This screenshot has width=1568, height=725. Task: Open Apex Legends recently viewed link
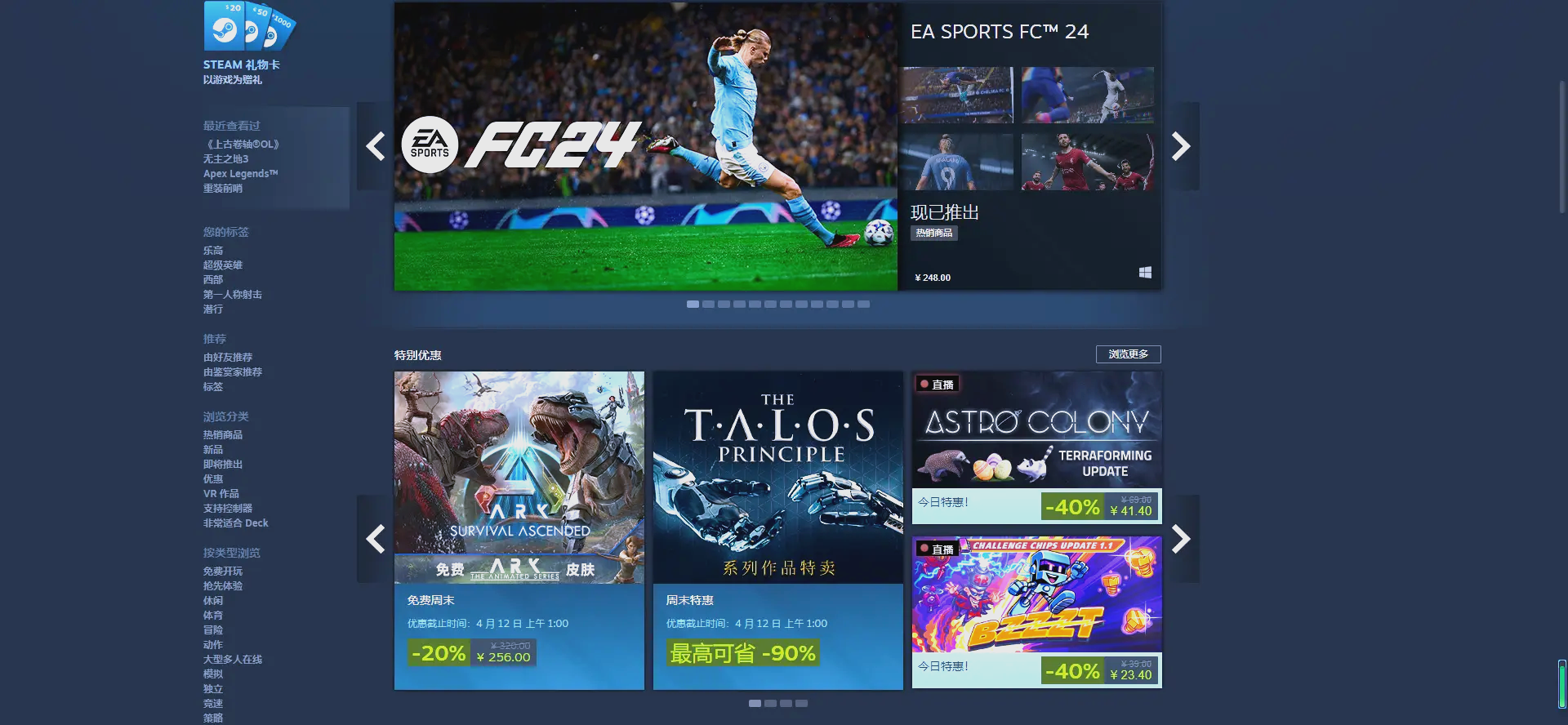(241, 174)
